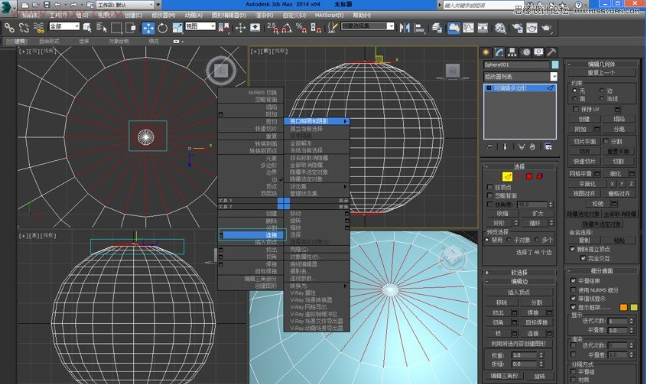Open the Utilities hammer tab
646x384 pixels.
tap(552, 52)
